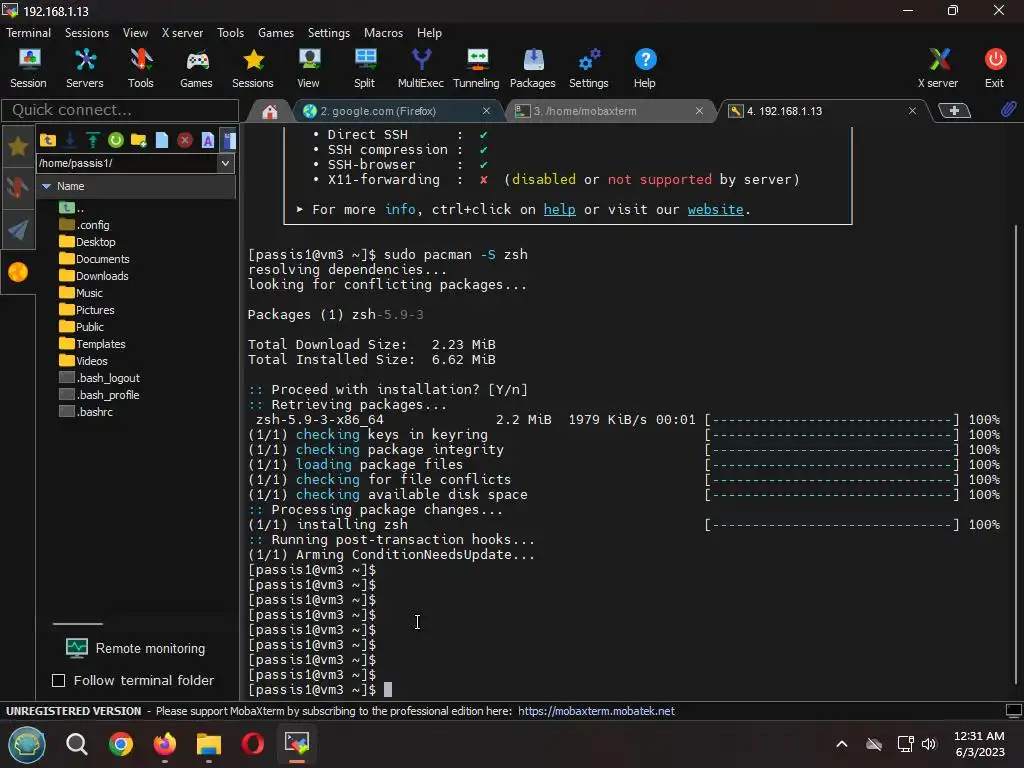Image resolution: width=1024 pixels, height=768 pixels.
Task: Click the website link in terminal banner
Action: click(715, 210)
